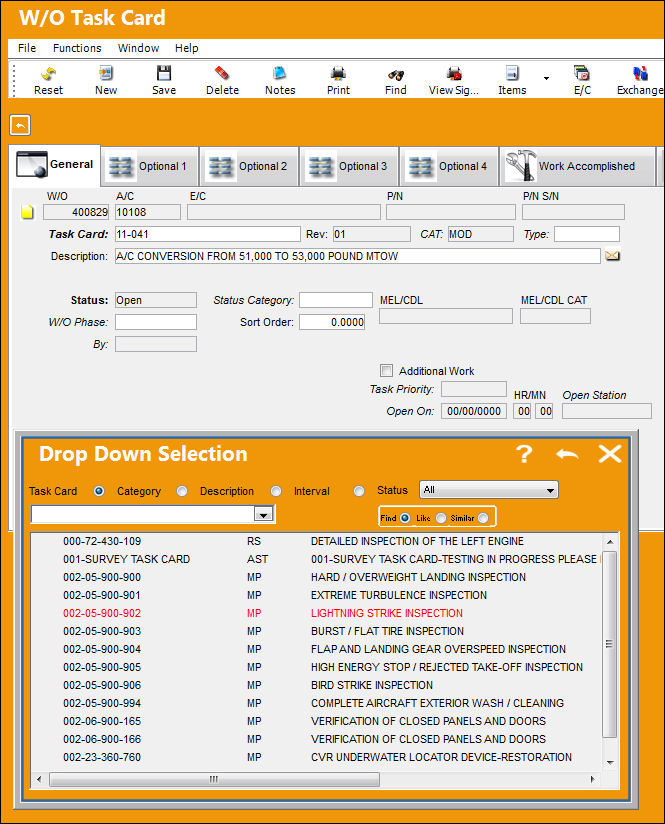Screen dimensions: 665x824
Task: Enable the Additional Work checkbox
Action: [386, 370]
